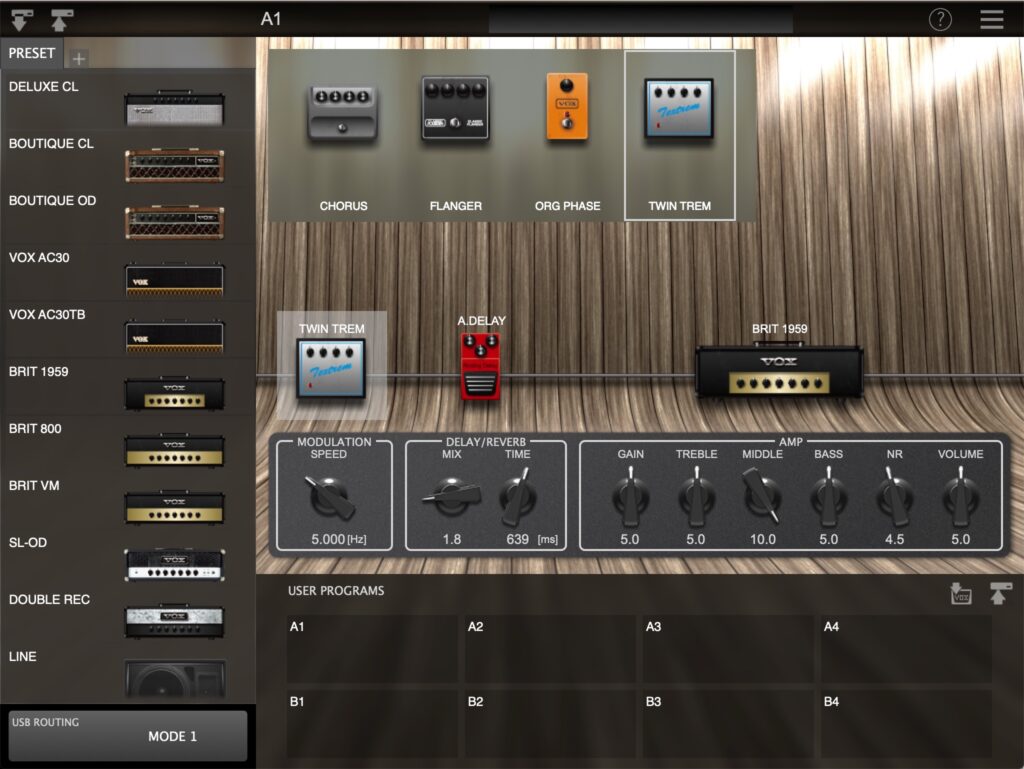This screenshot has height=769, width=1024.
Task: Click the 10.0 middle value
Action: [x=762, y=539]
